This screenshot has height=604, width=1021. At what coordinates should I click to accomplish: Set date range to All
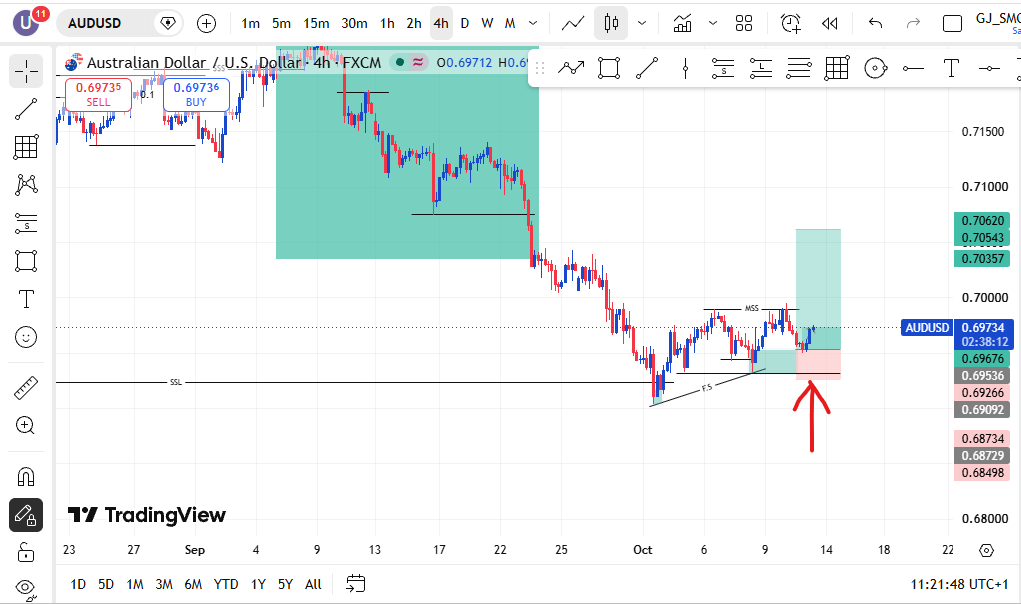click(x=313, y=584)
